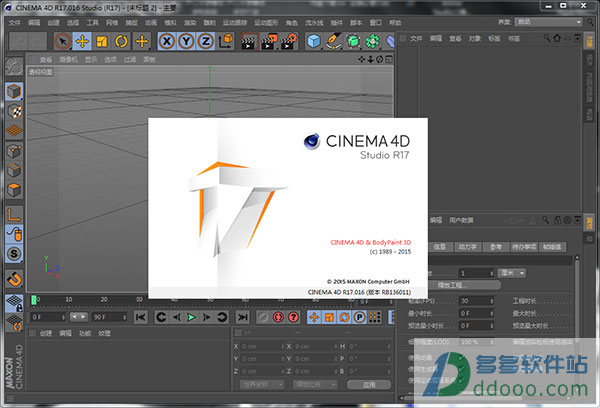Enable Model mode cube in left sidebar
The height and width of the screenshot is (408, 600).
tap(14, 92)
